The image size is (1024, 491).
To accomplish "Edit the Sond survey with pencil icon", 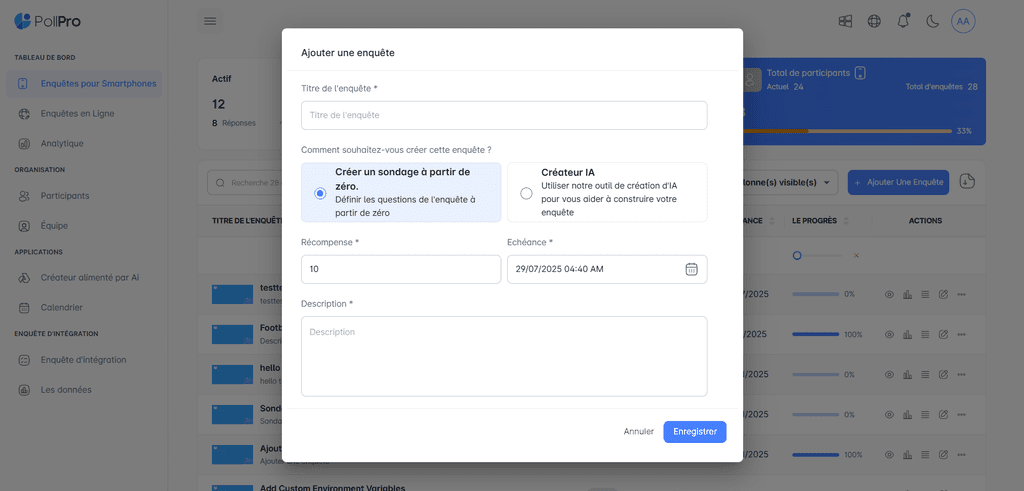I will [x=943, y=415].
